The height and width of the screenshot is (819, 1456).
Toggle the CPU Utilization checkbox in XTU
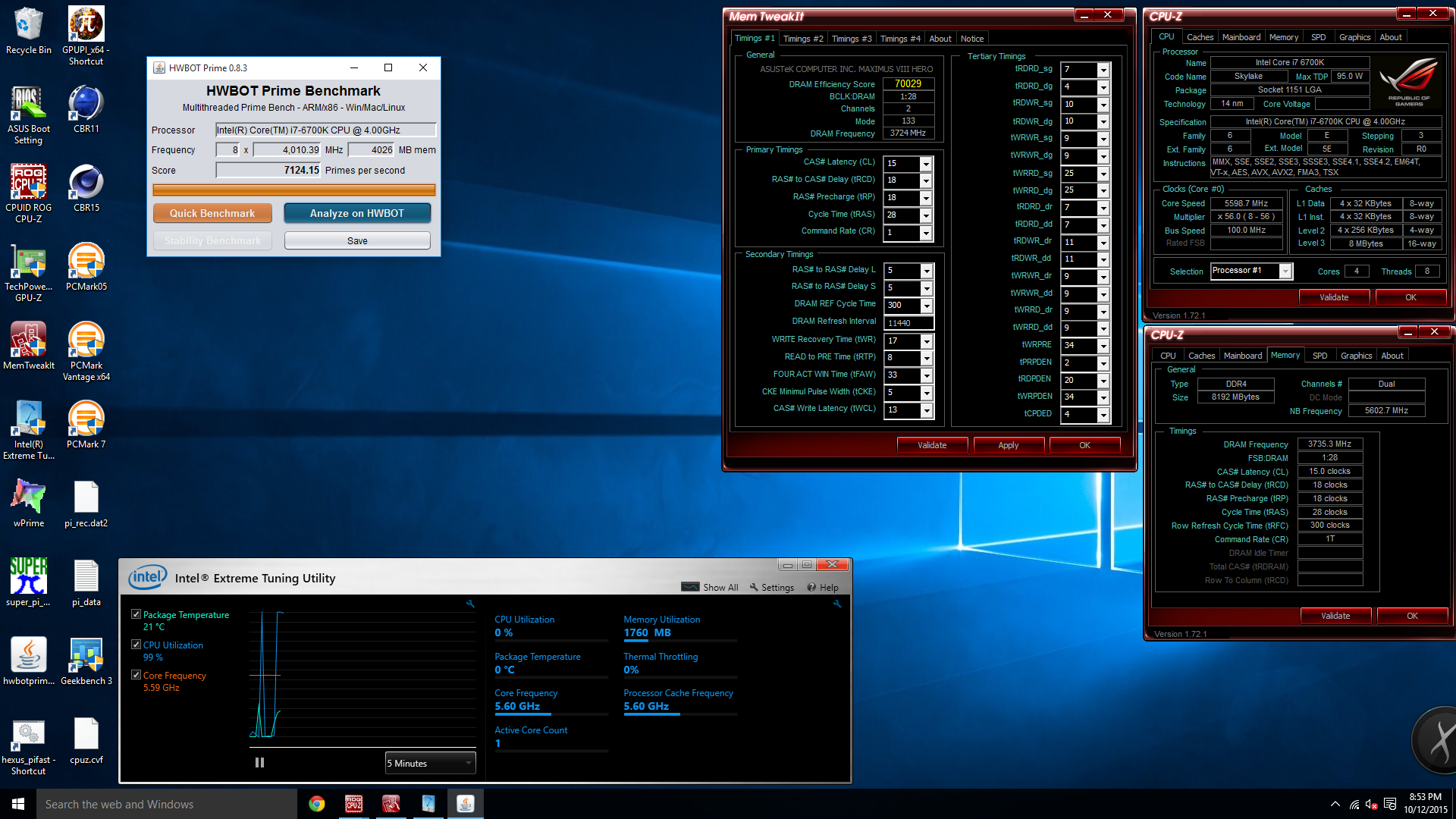[x=136, y=645]
